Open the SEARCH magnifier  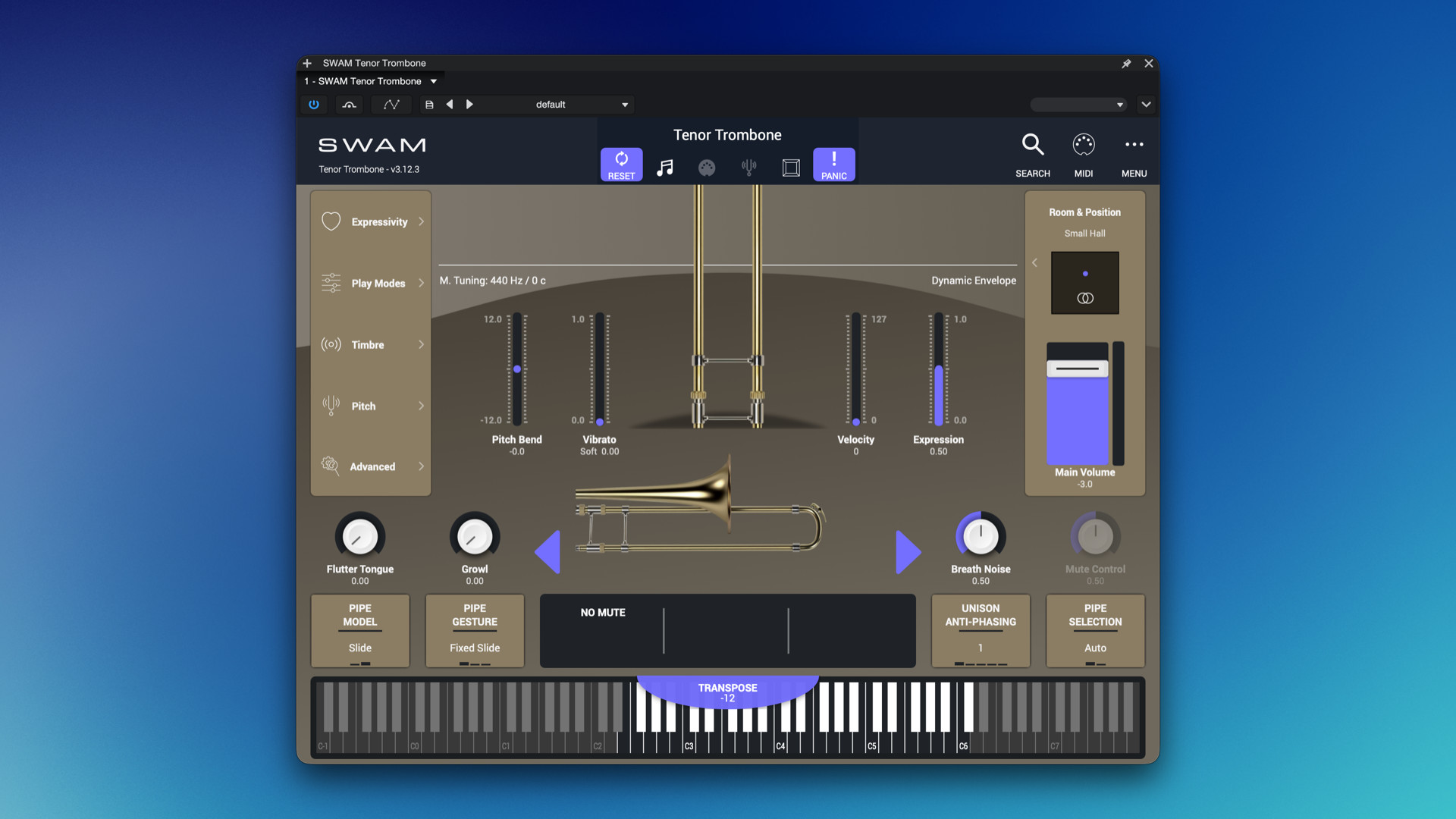pos(1033,144)
